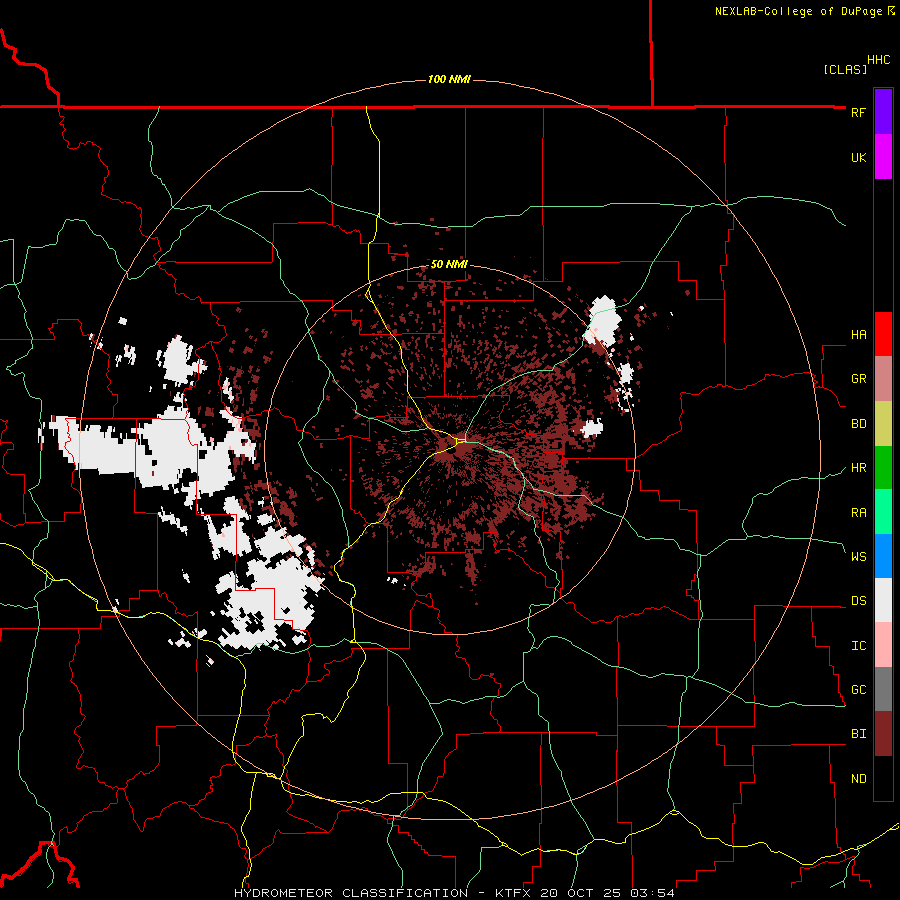Click the "UK" legend label
The height and width of the screenshot is (900, 900).
pos(858,157)
